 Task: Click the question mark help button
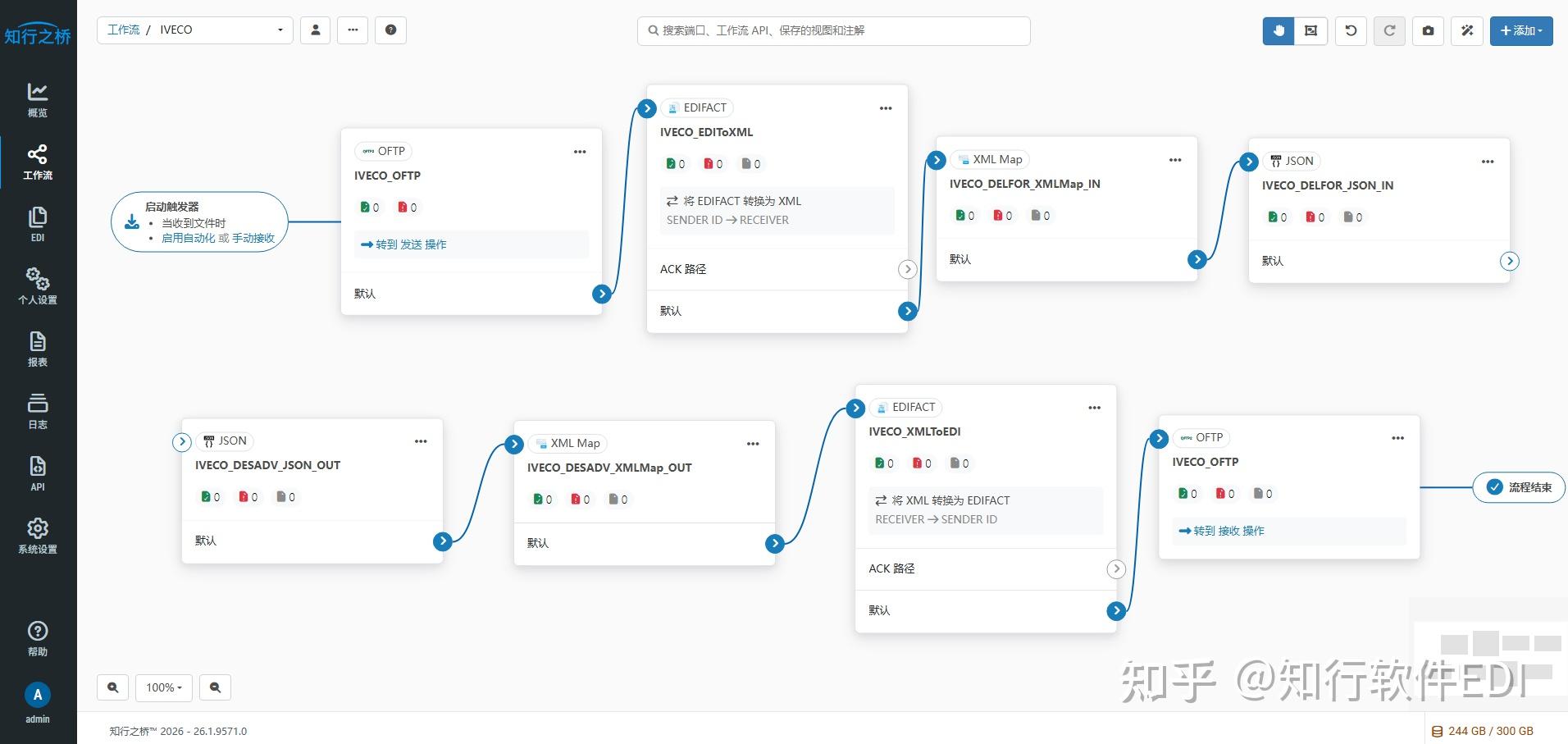[391, 30]
